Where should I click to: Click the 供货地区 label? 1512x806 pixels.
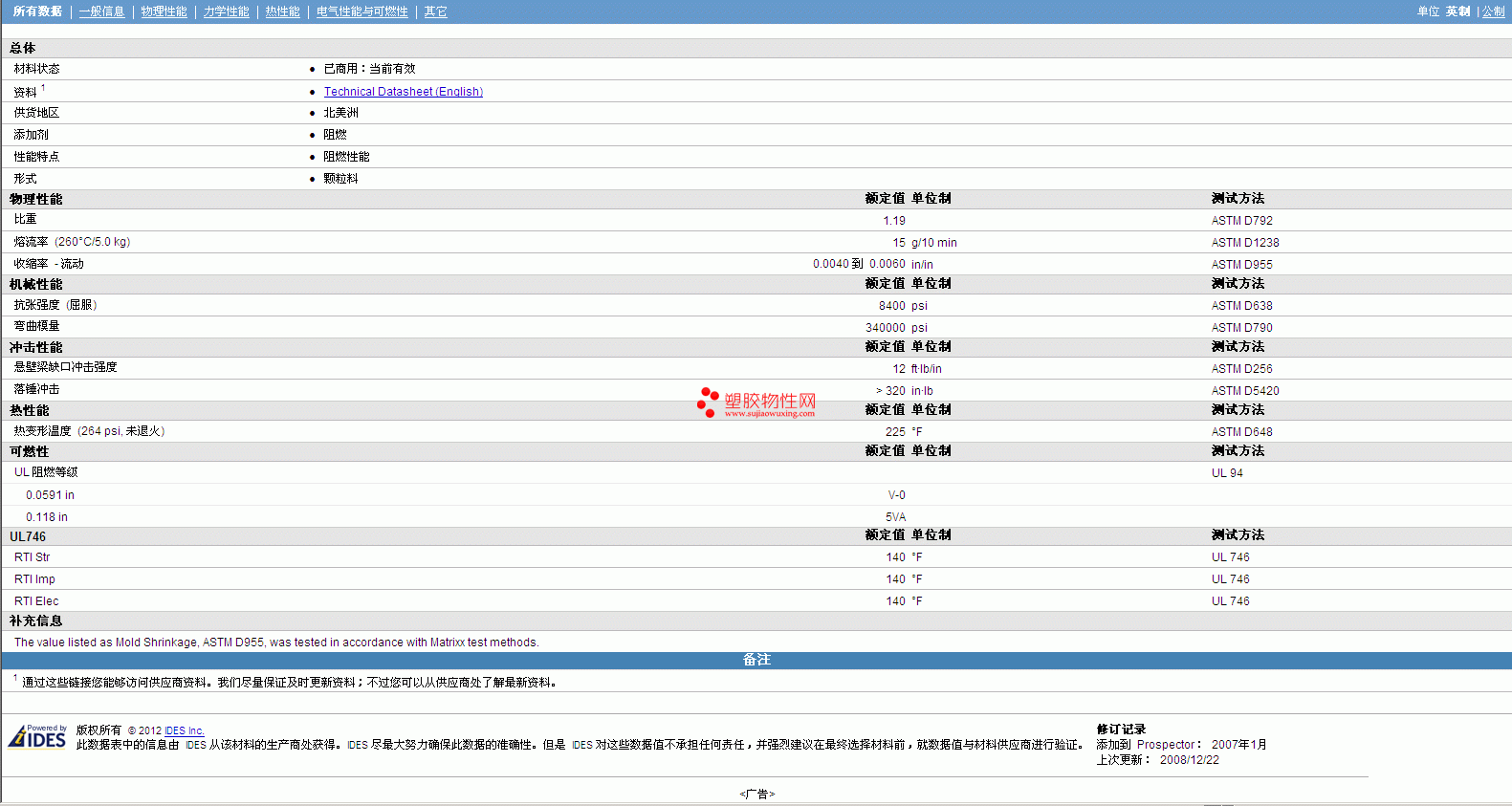[36, 113]
